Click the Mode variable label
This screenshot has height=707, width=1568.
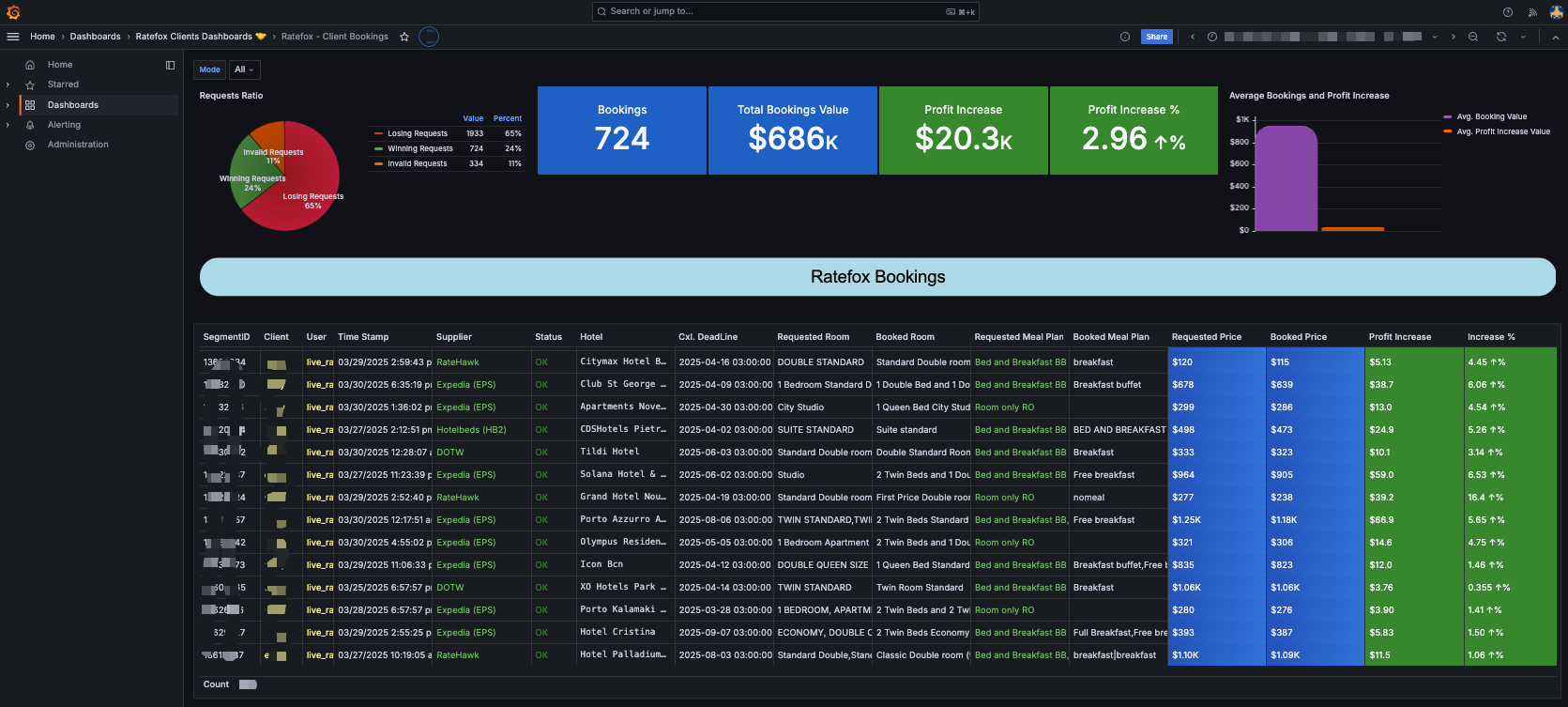coord(209,69)
